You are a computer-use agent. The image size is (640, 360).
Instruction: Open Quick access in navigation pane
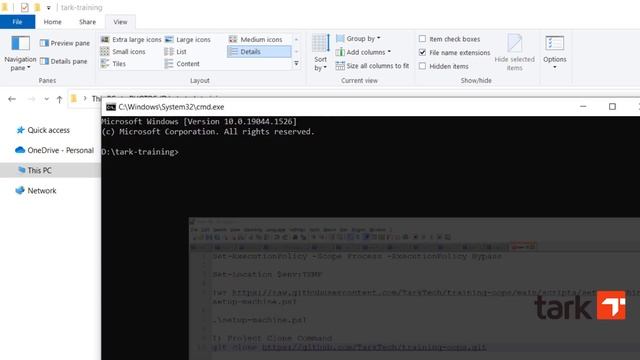43,130
